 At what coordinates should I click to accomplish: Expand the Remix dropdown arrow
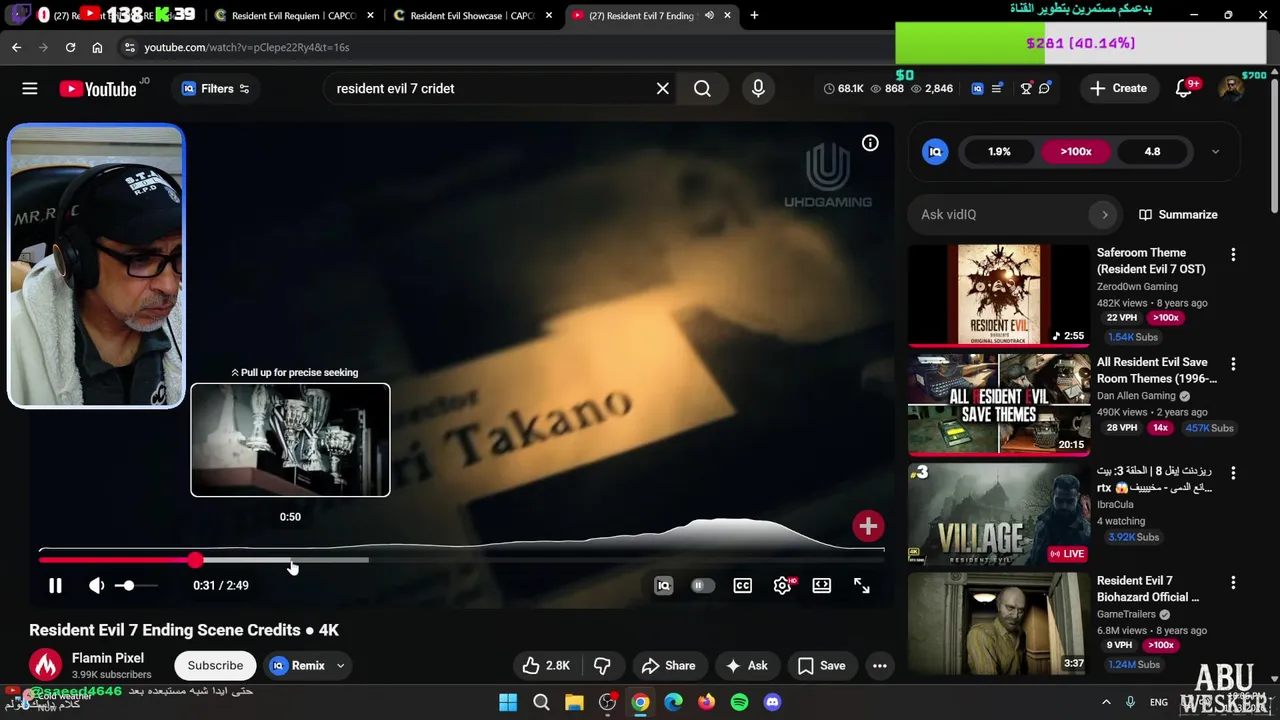pos(340,666)
